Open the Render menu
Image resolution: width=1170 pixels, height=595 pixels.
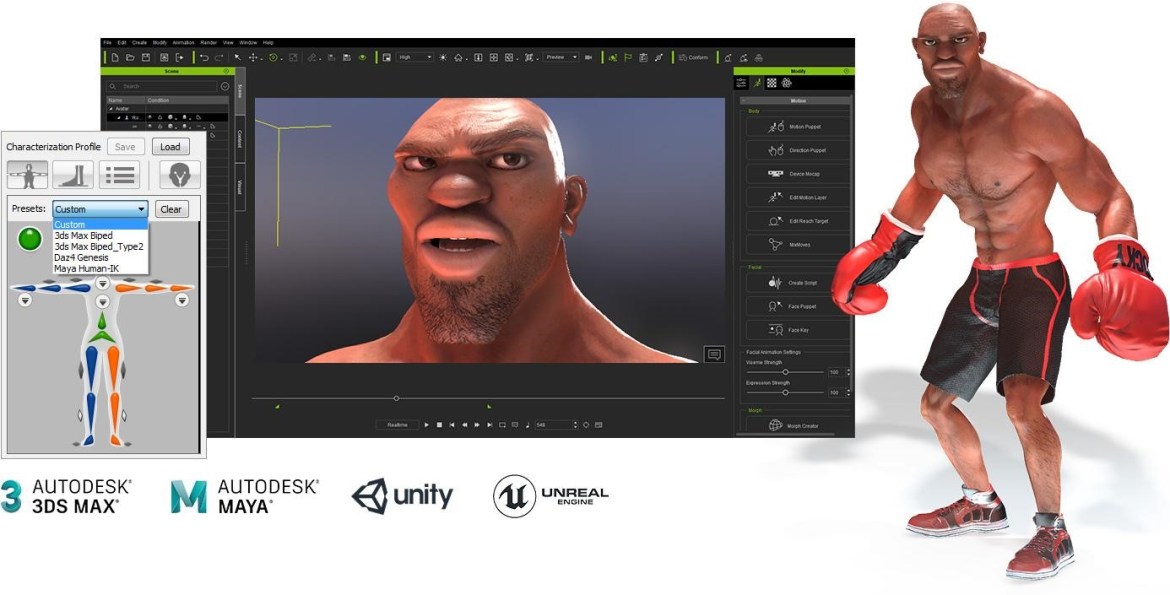[x=209, y=43]
